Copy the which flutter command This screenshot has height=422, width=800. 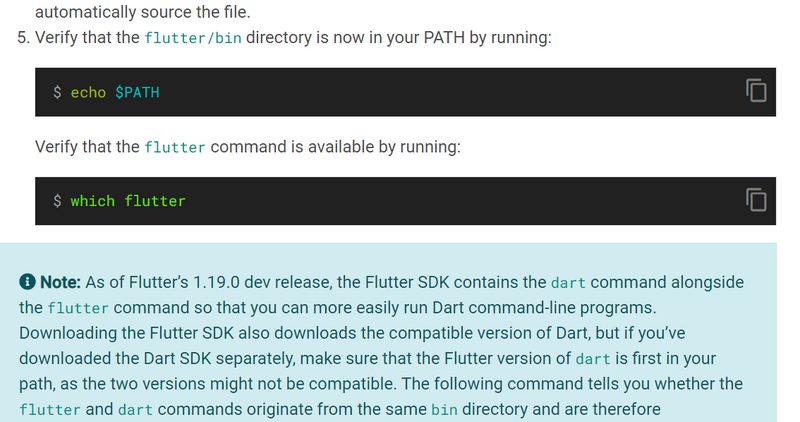pos(756,200)
